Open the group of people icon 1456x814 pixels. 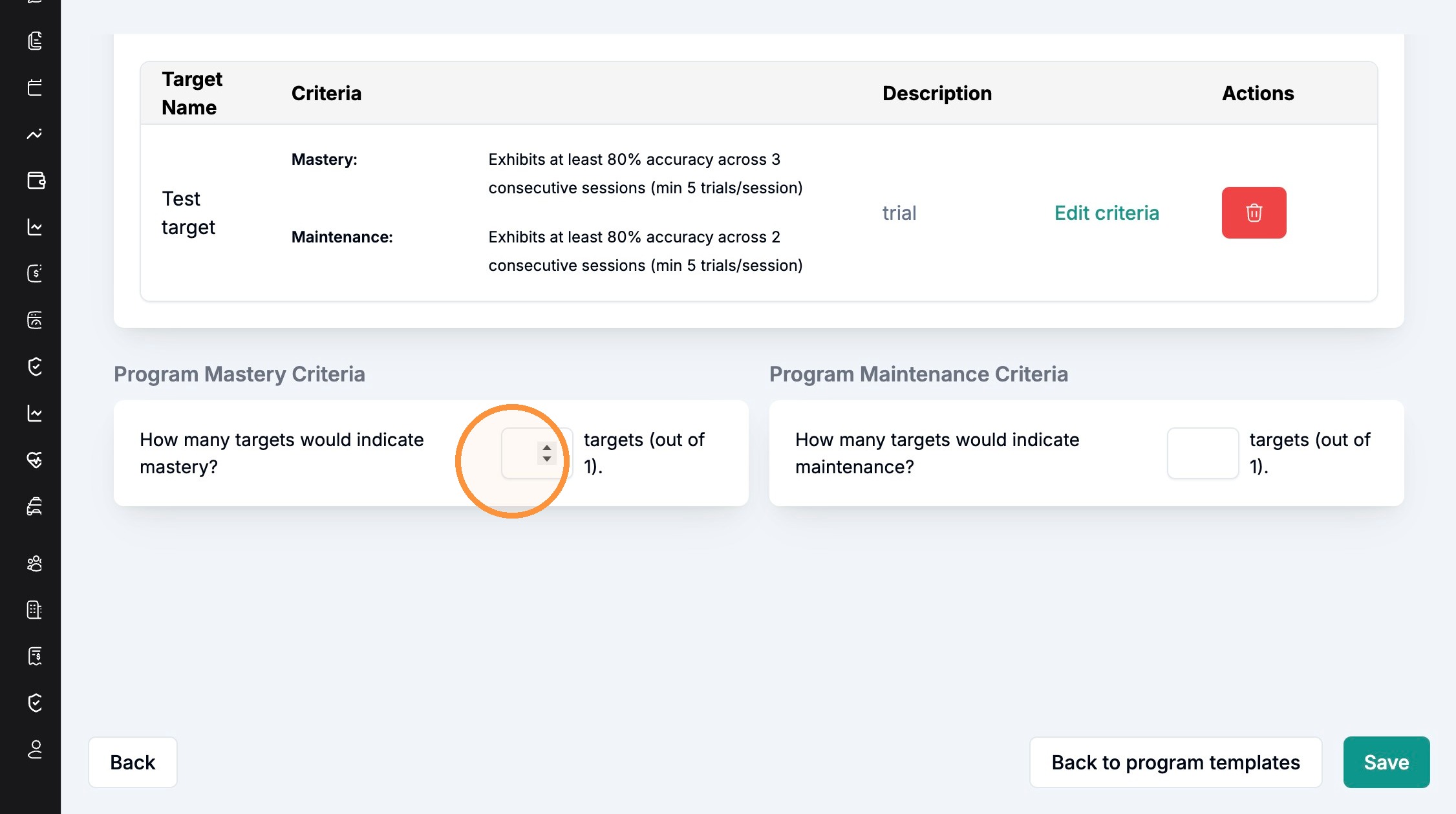[35, 563]
